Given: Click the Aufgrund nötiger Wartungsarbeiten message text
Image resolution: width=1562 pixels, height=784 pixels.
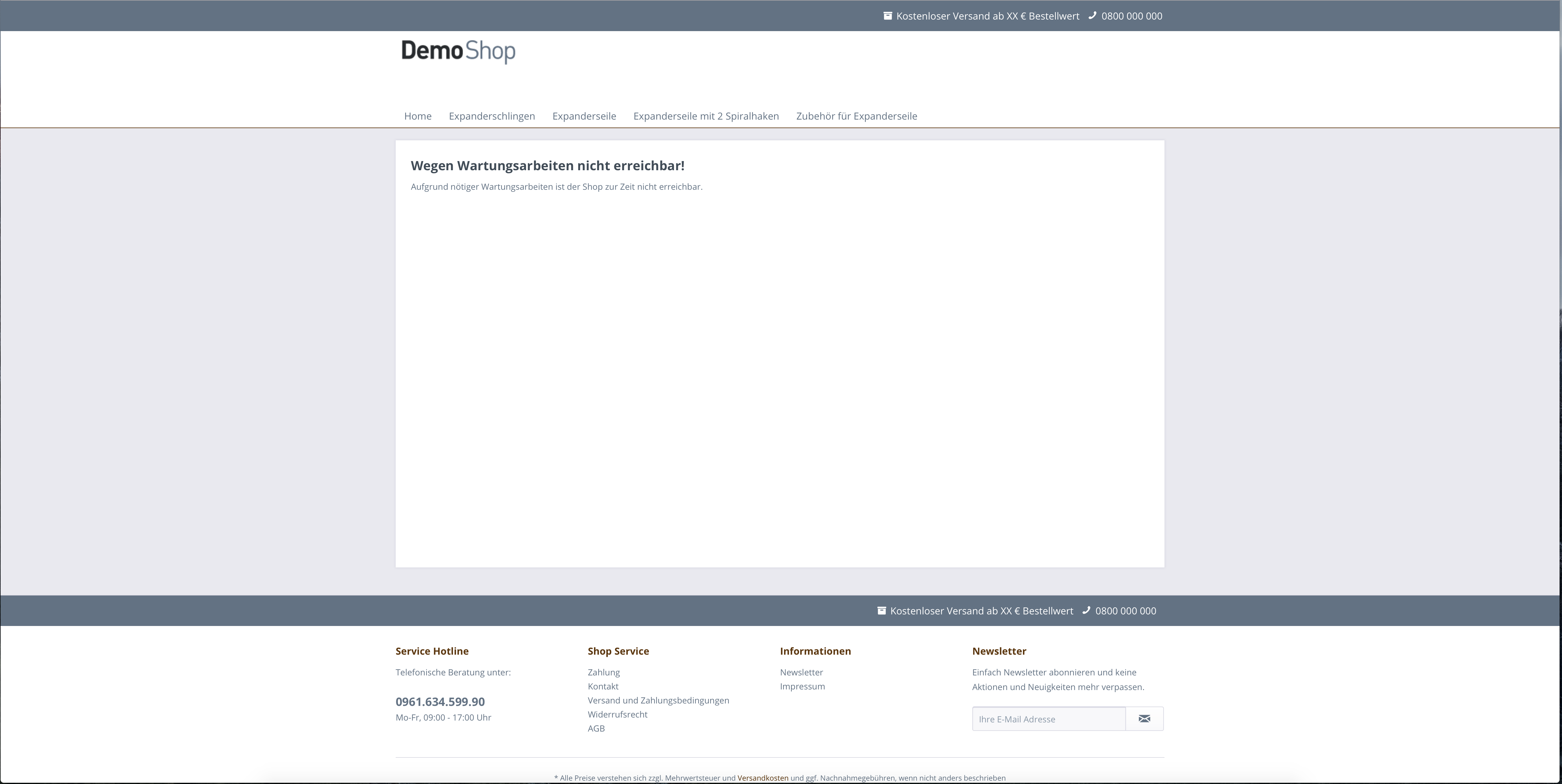Looking at the screenshot, I should (557, 186).
